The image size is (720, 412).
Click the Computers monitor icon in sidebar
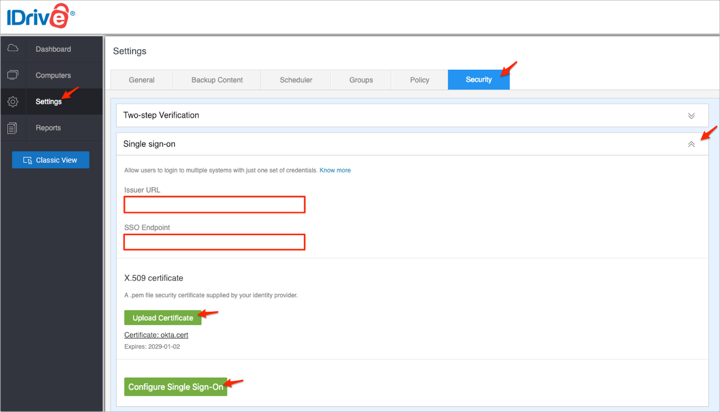(13, 75)
